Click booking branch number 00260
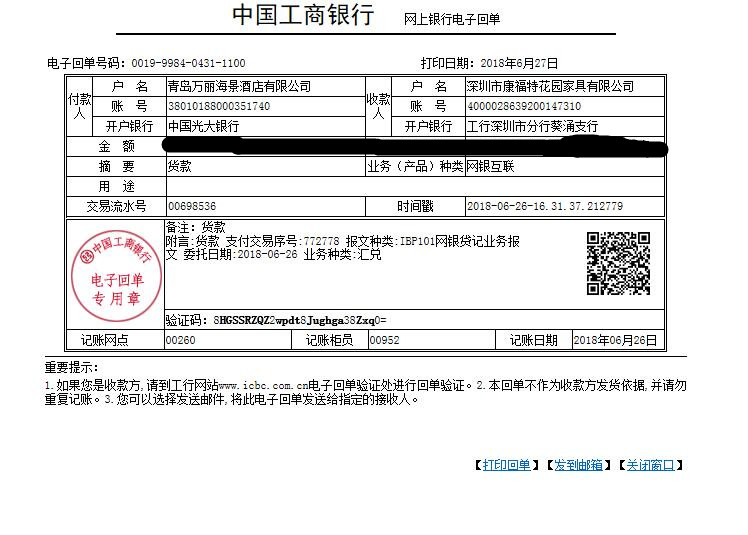This screenshot has height=535, width=748. 180,340
